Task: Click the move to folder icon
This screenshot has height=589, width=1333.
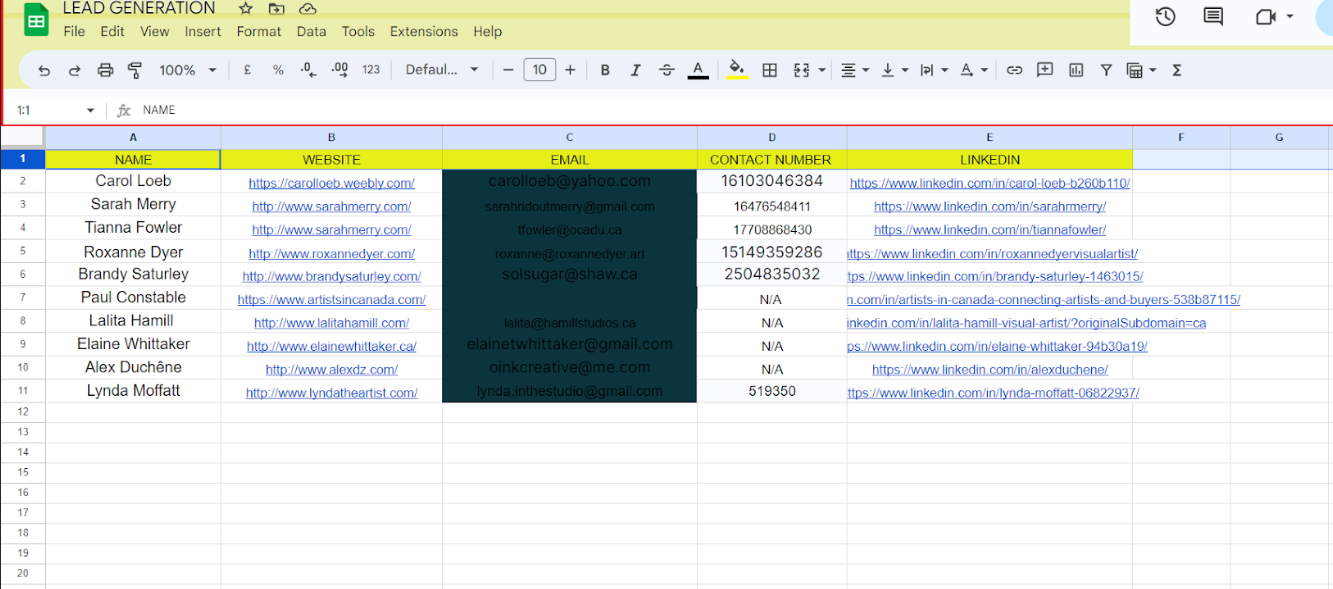Action: (277, 9)
